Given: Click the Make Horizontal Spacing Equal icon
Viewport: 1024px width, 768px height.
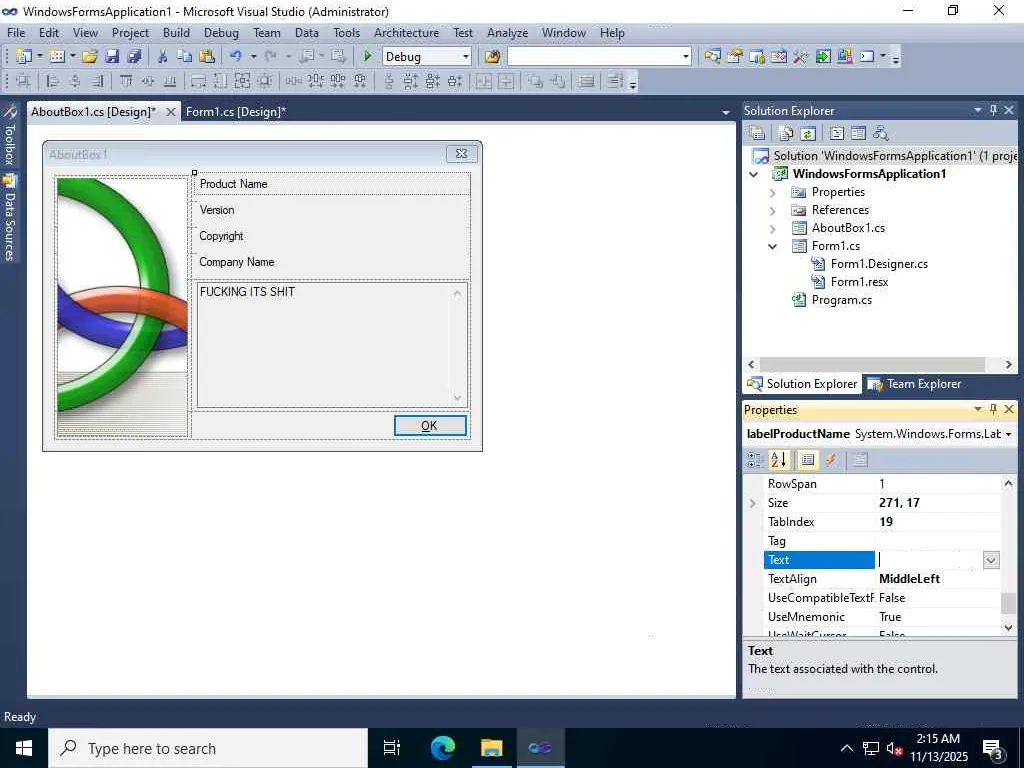Looking at the screenshot, I should pyautogui.click(x=293, y=82).
